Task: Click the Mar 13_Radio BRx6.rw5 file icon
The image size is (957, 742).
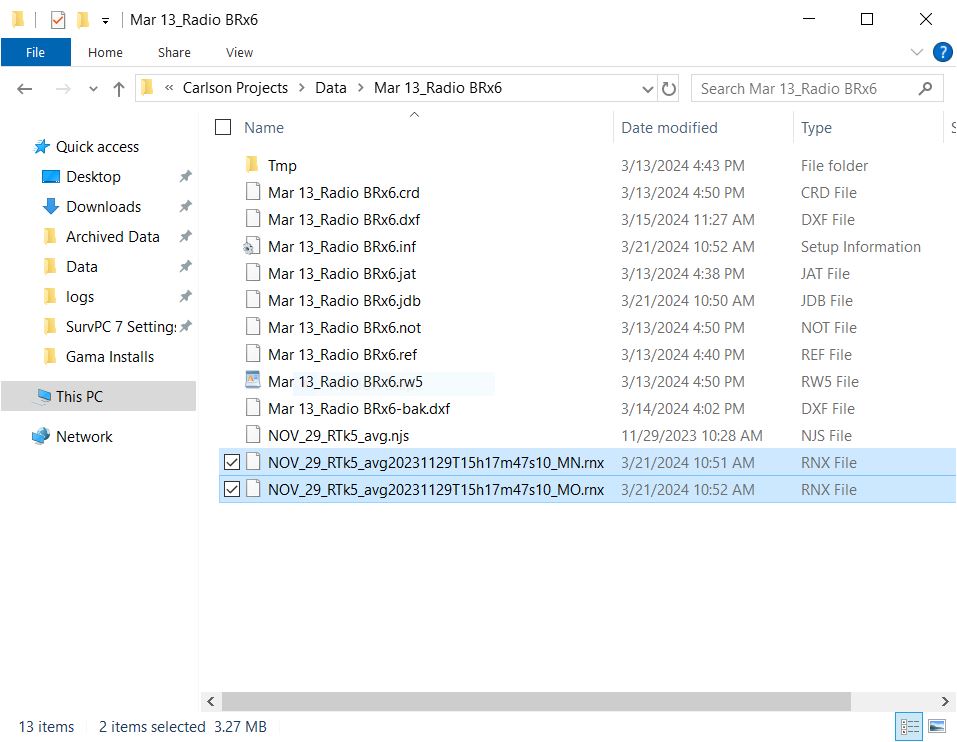Action: pyautogui.click(x=253, y=380)
